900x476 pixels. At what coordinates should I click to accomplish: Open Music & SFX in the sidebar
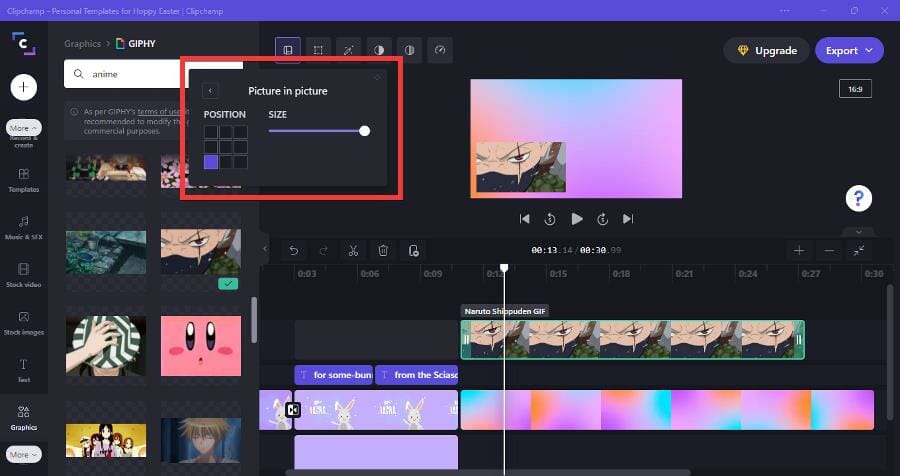[24, 227]
